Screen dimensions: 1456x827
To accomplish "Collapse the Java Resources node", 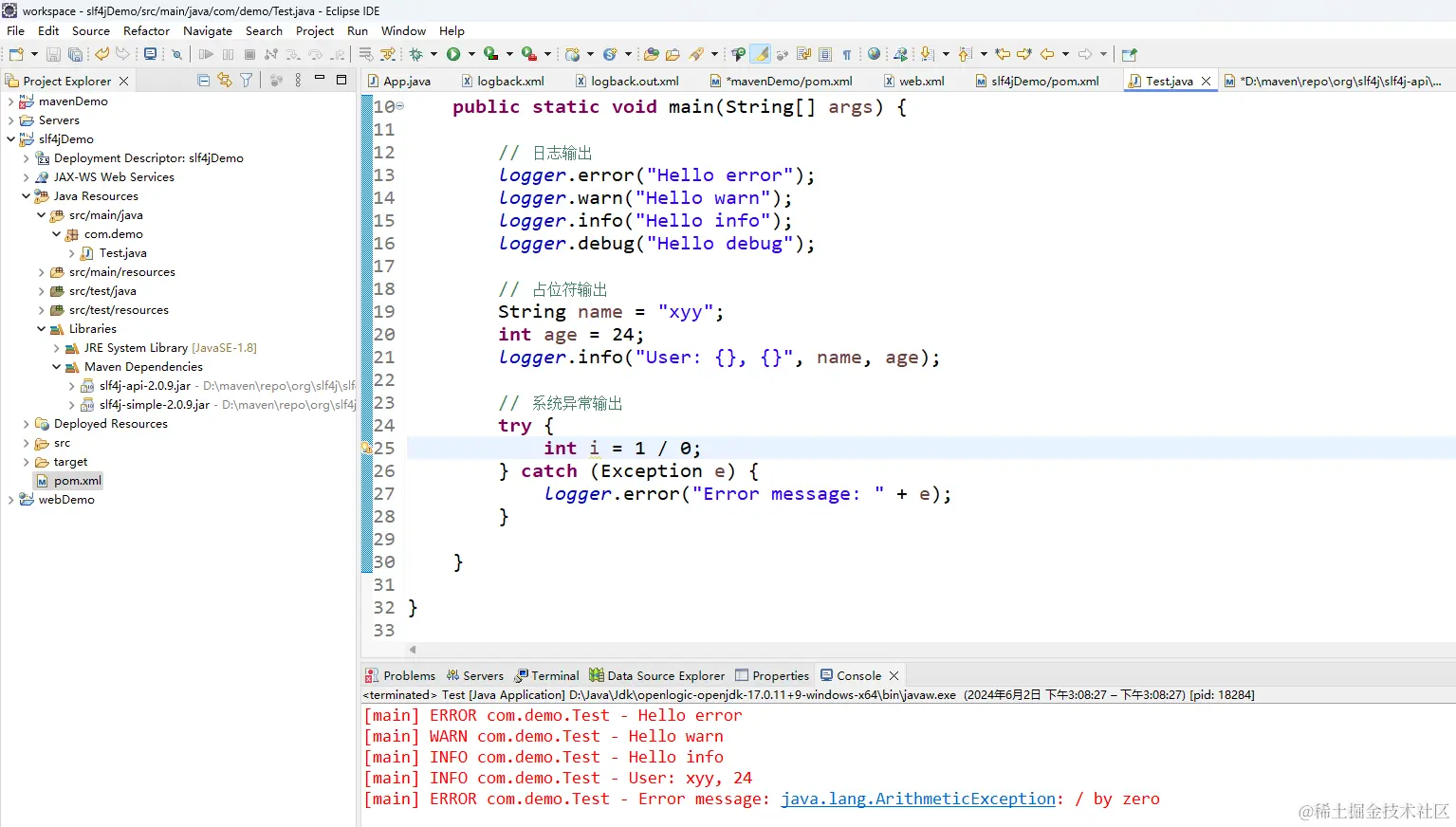I will click(x=26, y=196).
